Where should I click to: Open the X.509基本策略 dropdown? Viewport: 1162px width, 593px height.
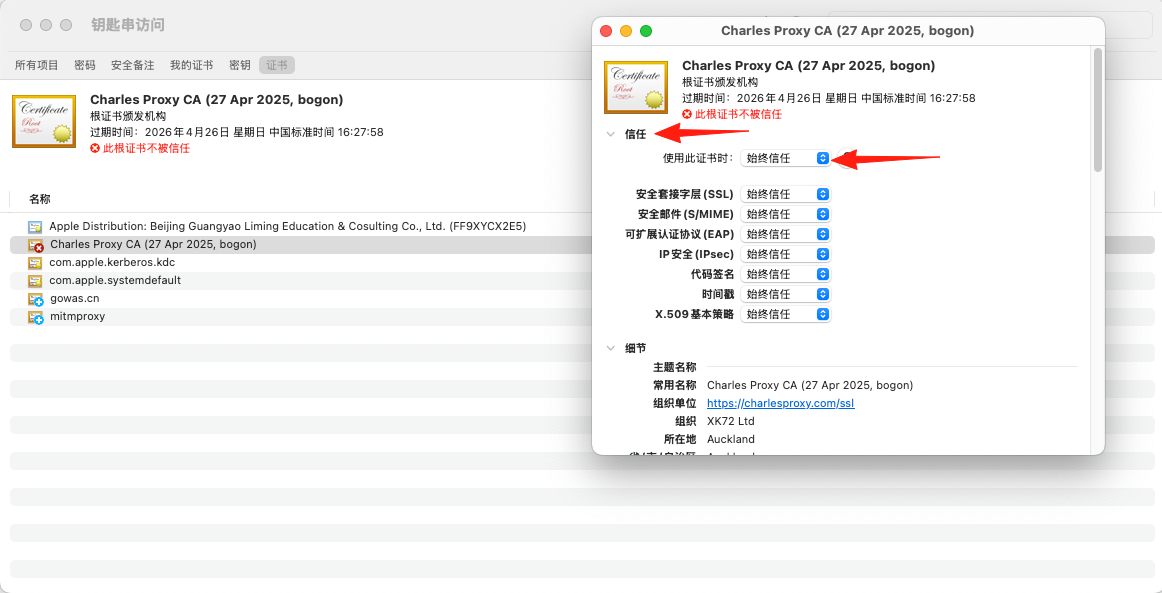[787, 314]
